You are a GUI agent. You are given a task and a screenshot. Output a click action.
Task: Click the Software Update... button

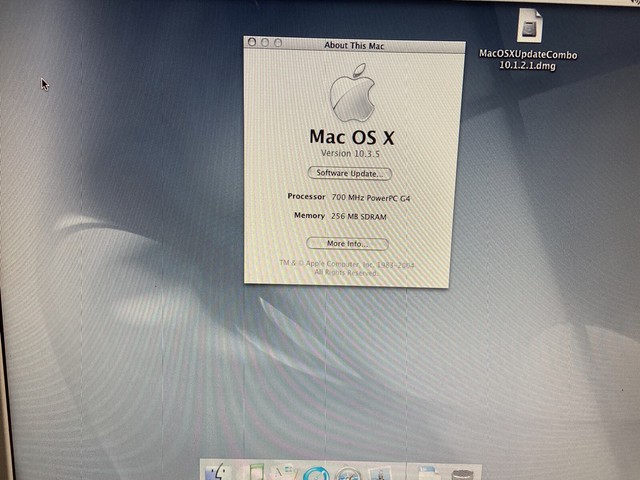(350, 173)
